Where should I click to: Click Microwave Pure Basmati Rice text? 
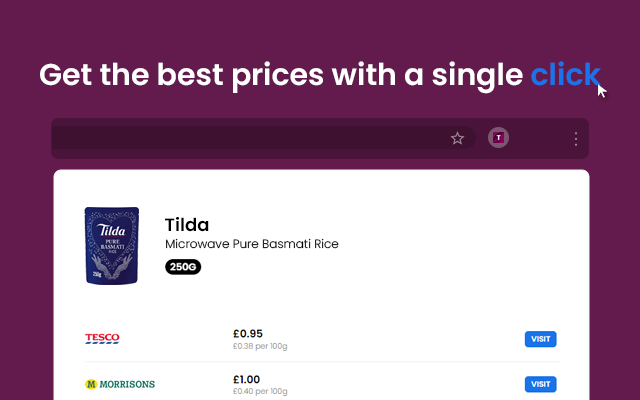[x=252, y=244]
